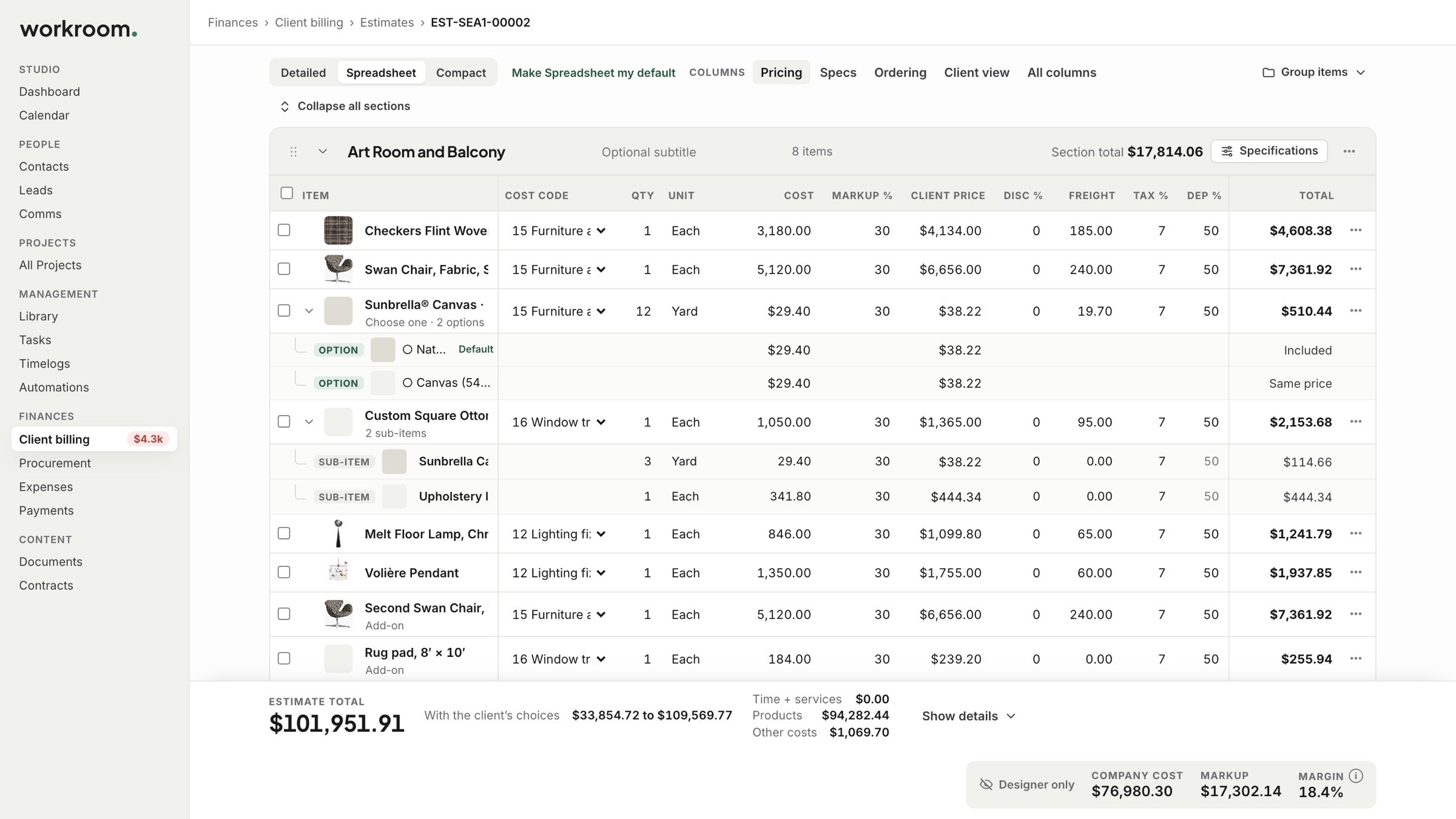Select the Specs columns tab
The width and height of the screenshot is (1456, 819).
tap(838, 73)
